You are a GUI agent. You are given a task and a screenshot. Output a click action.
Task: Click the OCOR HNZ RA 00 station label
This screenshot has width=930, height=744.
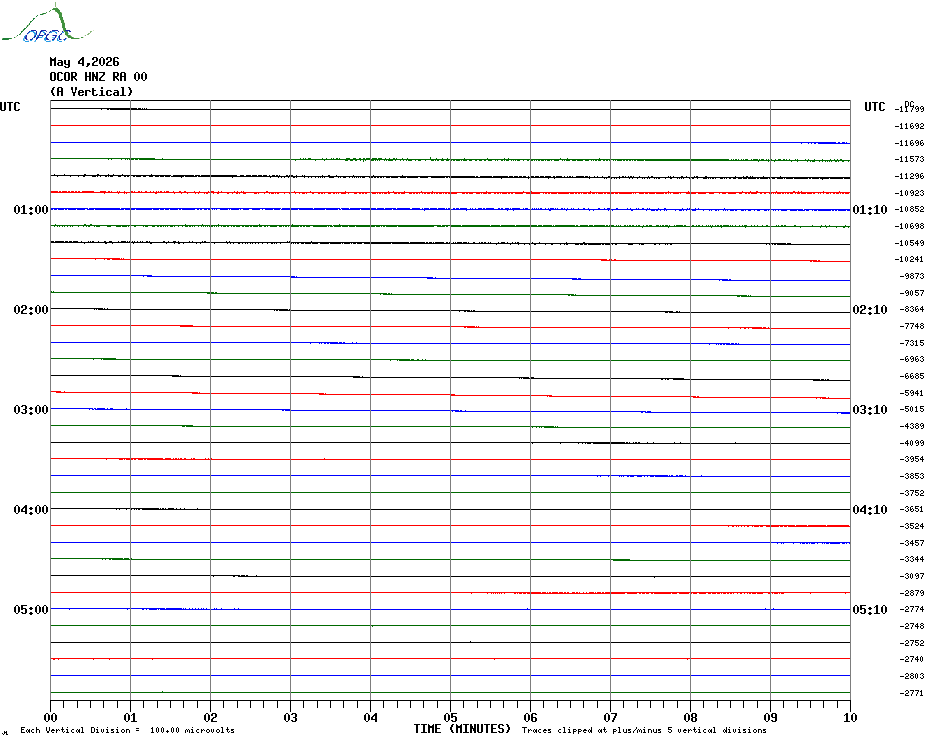pyautogui.click(x=98, y=77)
